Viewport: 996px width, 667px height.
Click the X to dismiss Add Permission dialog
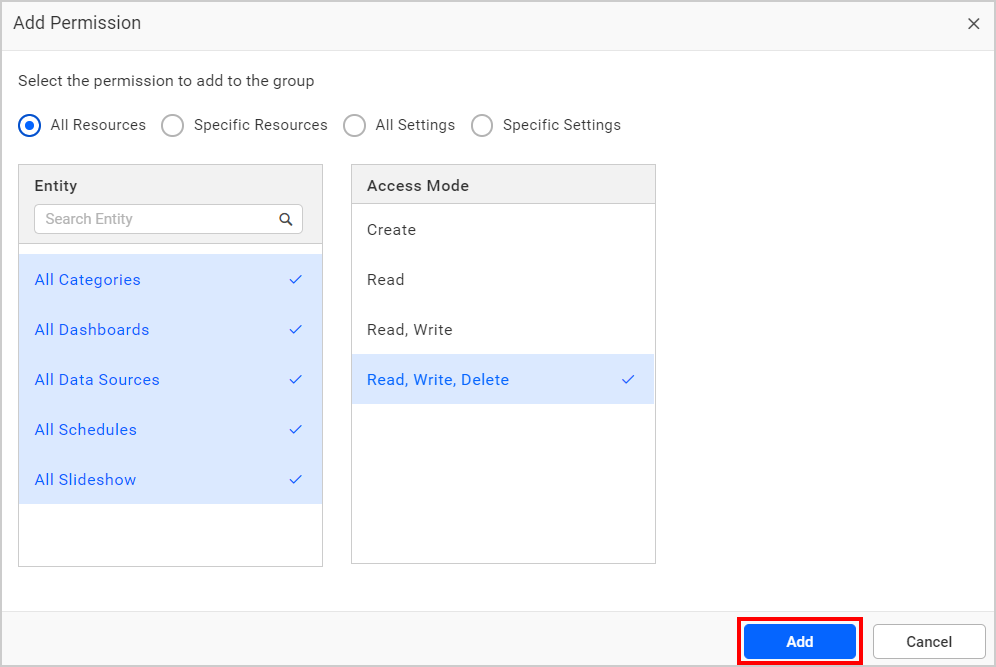[x=973, y=23]
